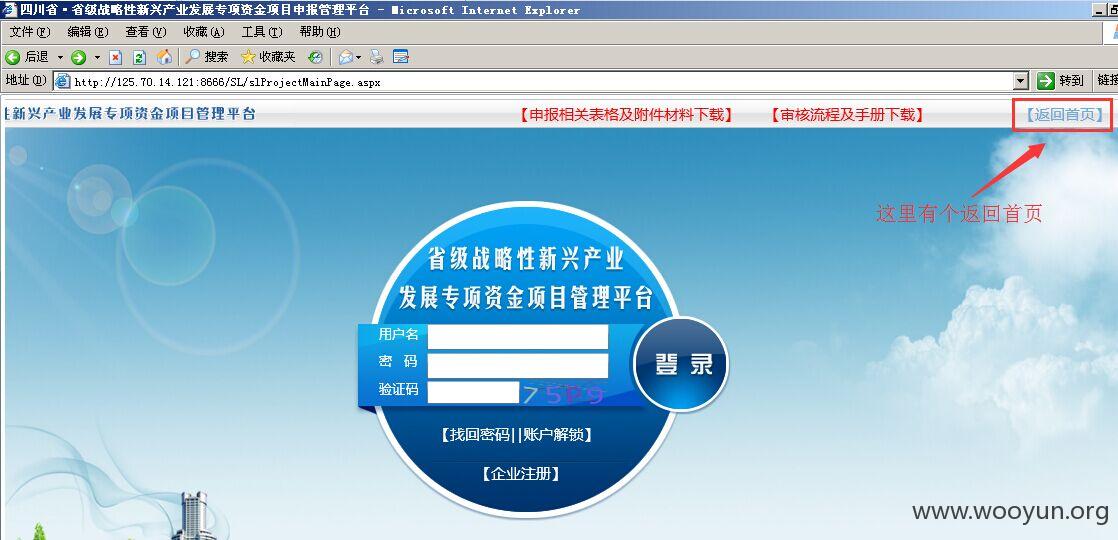Click the 找回密码 link
The height and width of the screenshot is (540, 1118).
478,435
